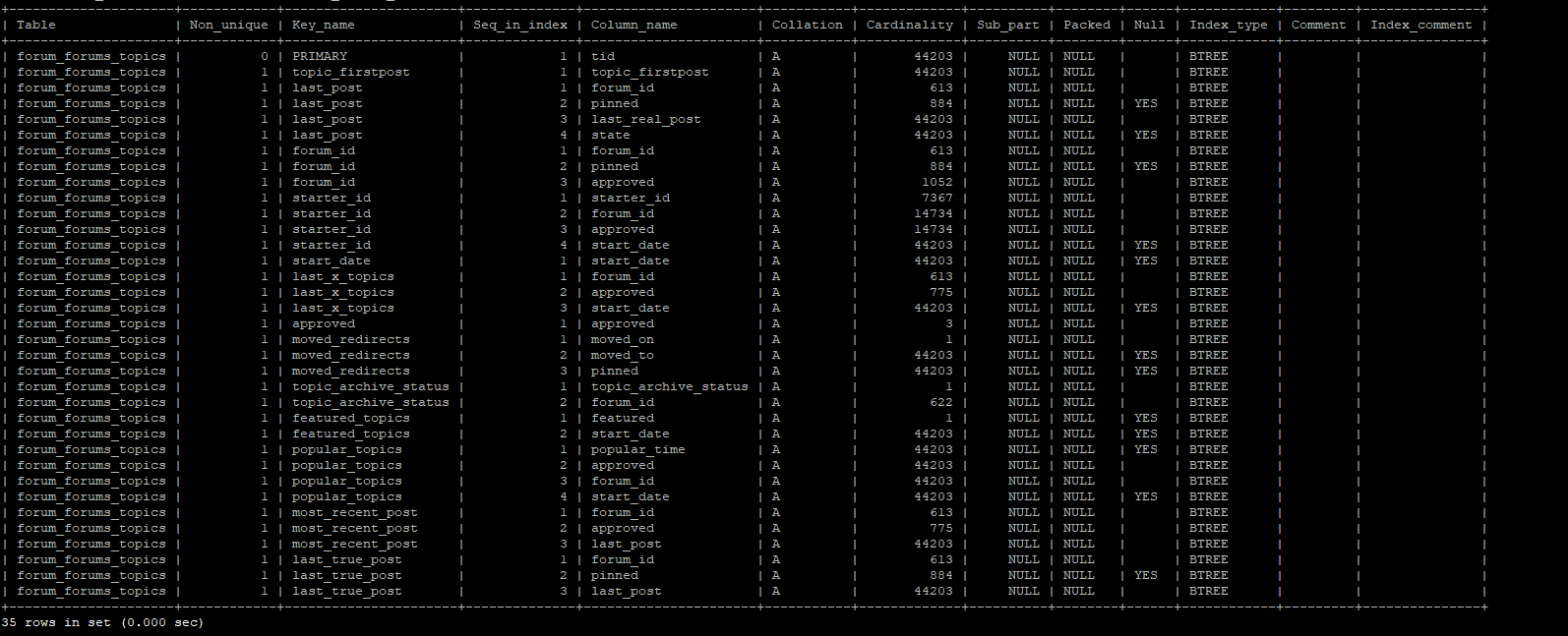Click the tid column name value

(x=603, y=56)
